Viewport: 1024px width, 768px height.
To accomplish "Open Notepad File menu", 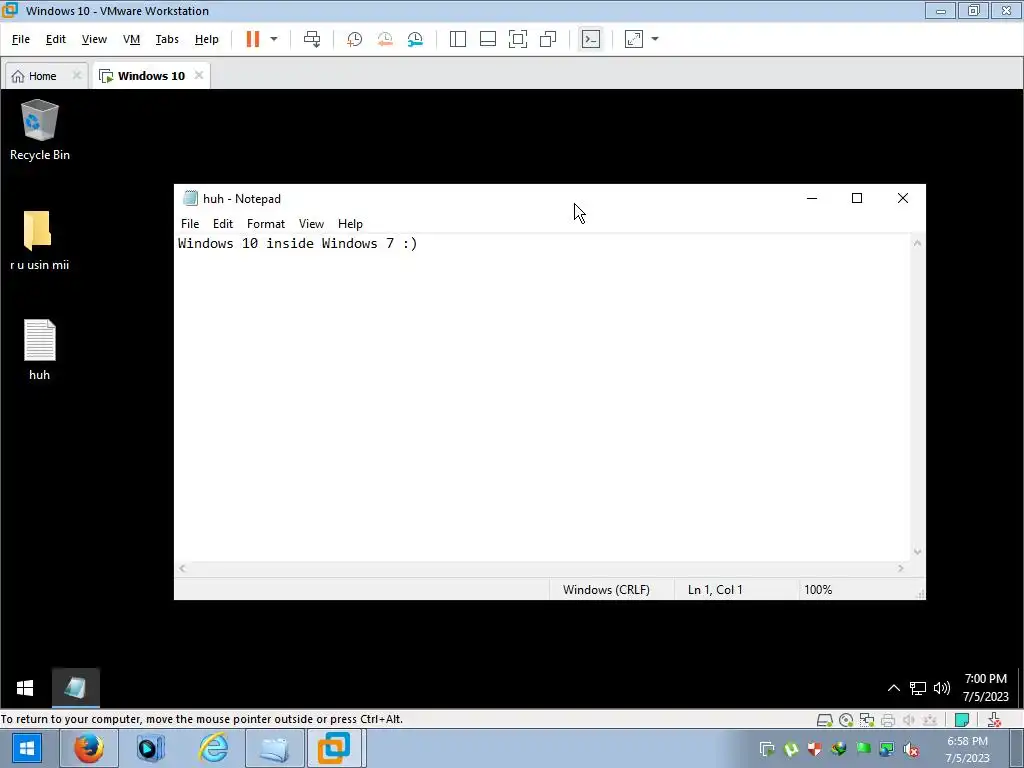I will 190,224.
